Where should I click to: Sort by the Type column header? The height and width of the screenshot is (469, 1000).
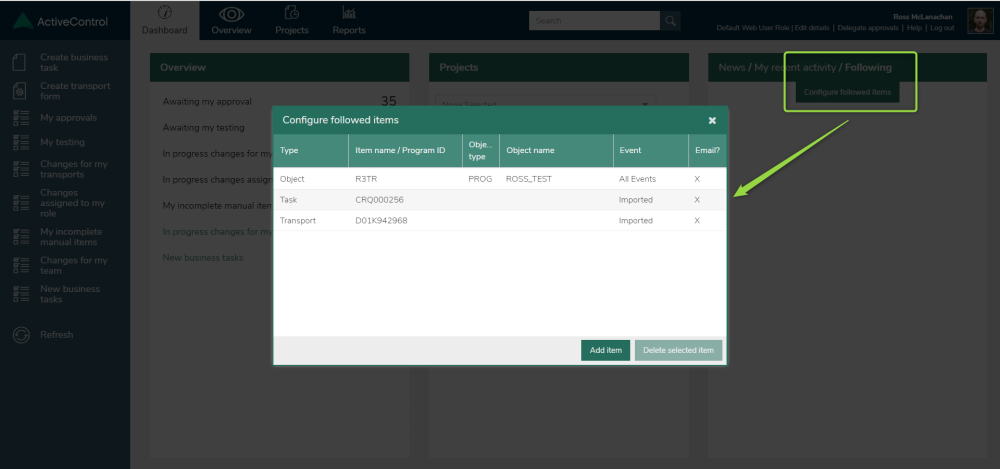pos(311,151)
